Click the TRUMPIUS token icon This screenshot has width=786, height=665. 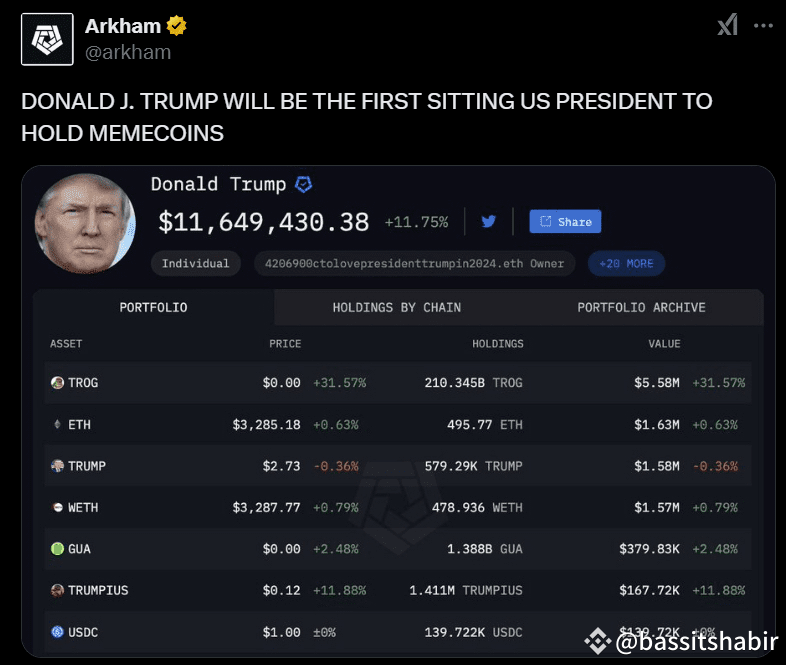click(58, 590)
